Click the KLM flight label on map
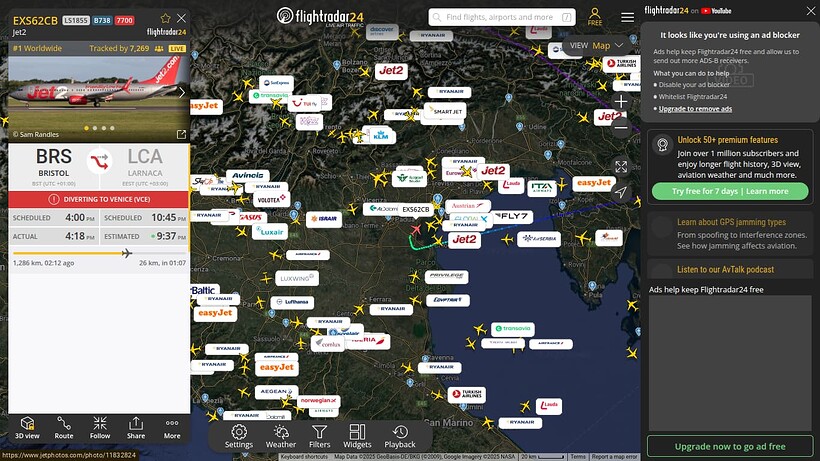Viewport: 820px width, 461px height. pos(381,136)
